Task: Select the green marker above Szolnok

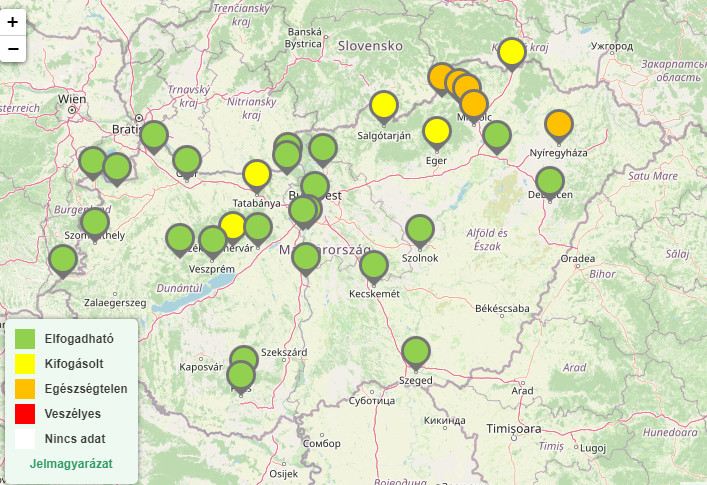Action: click(420, 229)
